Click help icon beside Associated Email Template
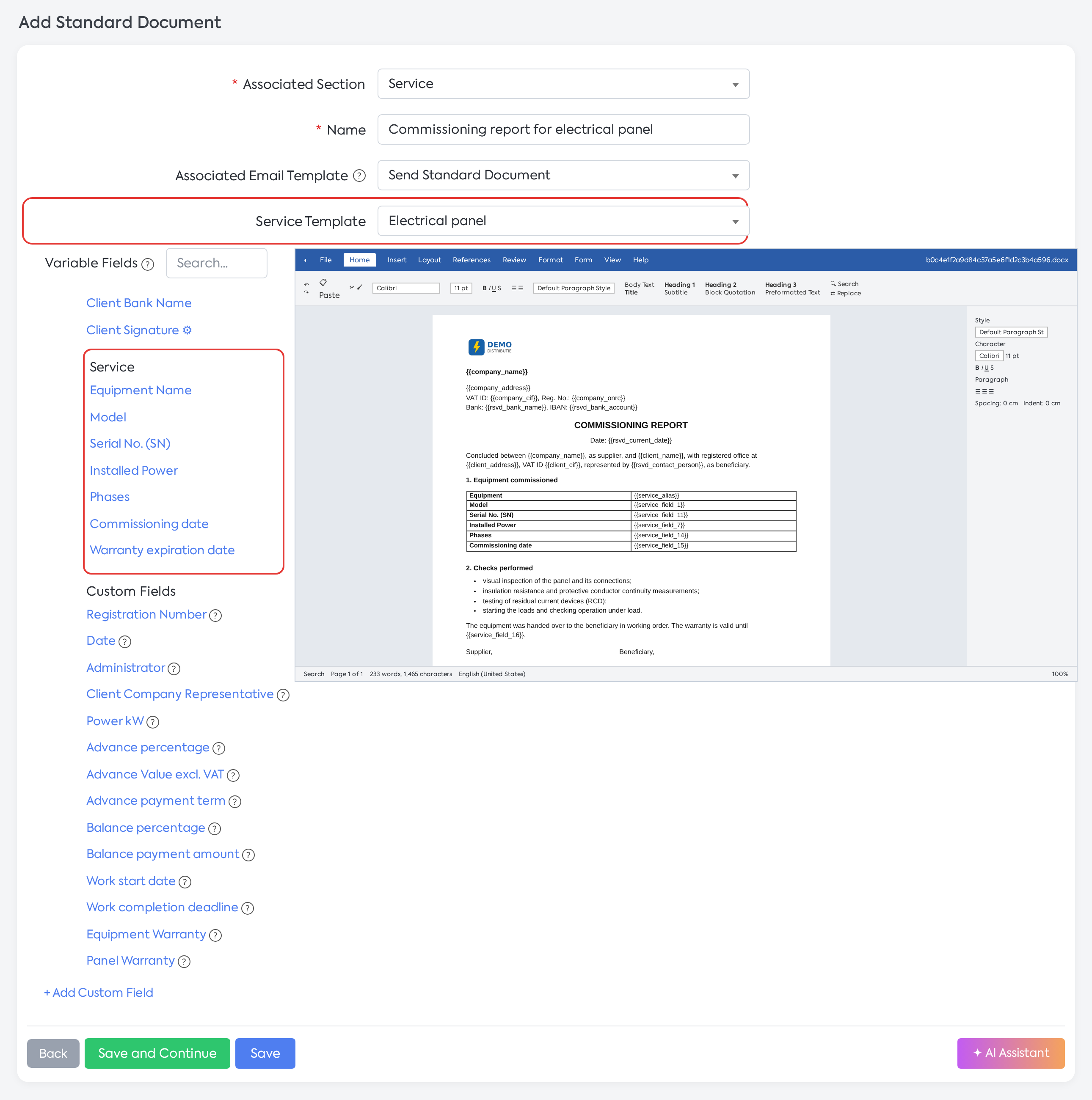Viewport: 1092px width, 1100px height. point(359,175)
